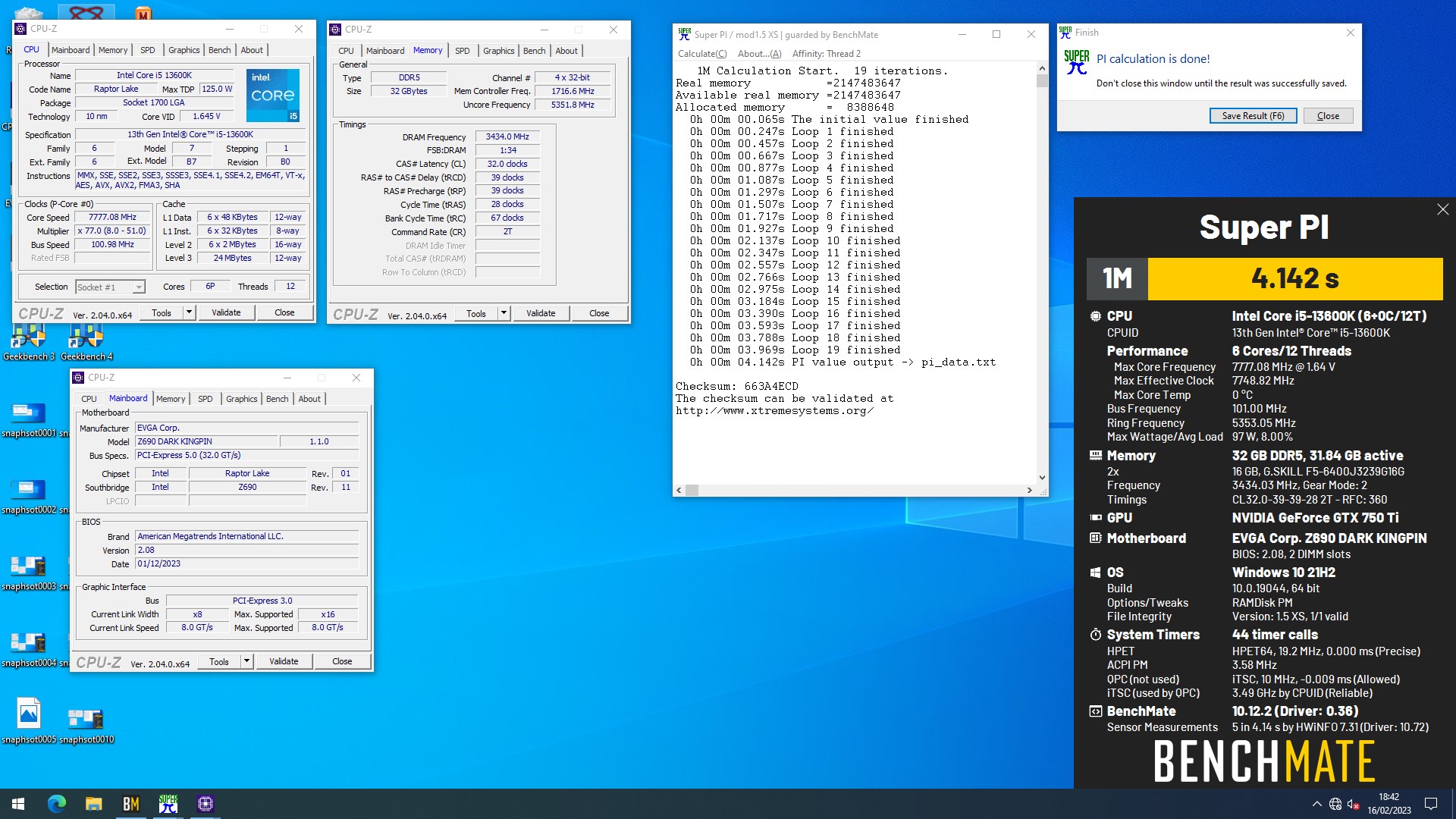Maximize the Super PI window
Image resolution: width=1456 pixels, height=819 pixels.
click(x=996, y=34)
